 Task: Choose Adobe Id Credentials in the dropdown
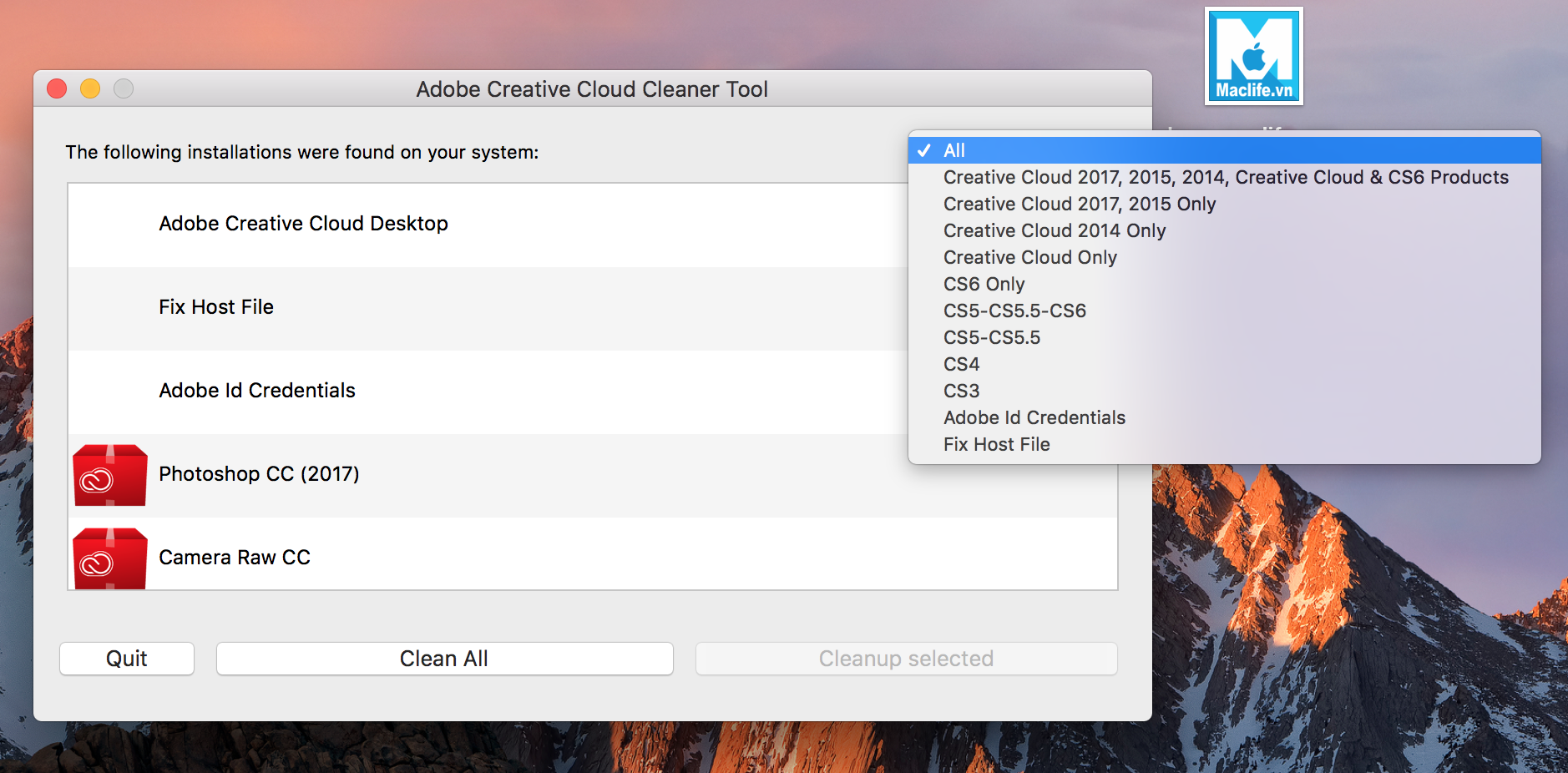tap(1034, 417)
